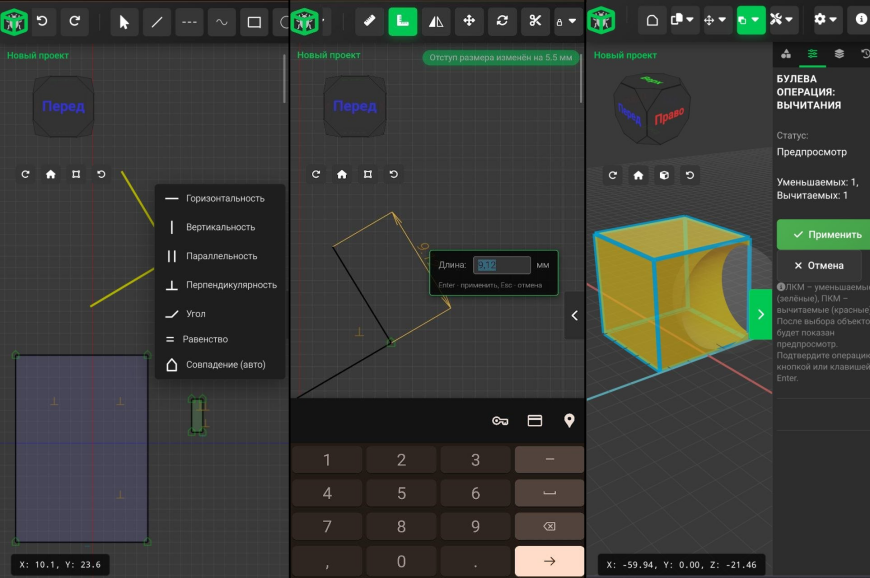Click the sketch shape icon in right toolbar
Screen dimensions: 870x578
pyautogui.click(x=652, y=21)
